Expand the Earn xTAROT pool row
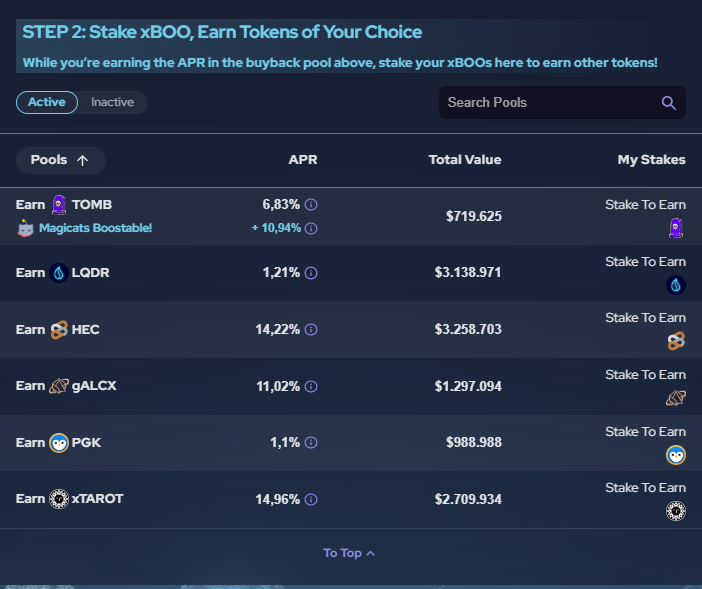 pyautogui.click(x=351, y=499)
